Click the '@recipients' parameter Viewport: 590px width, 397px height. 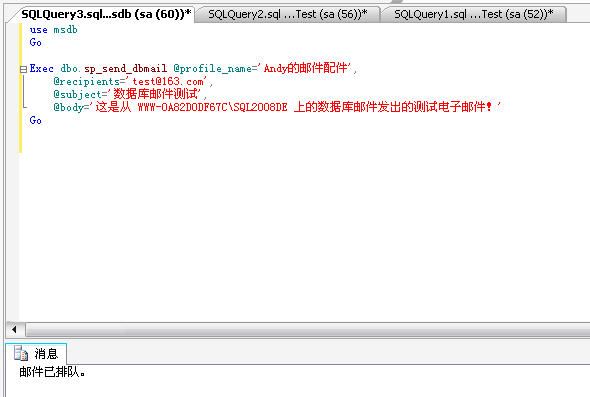[87, 82]
